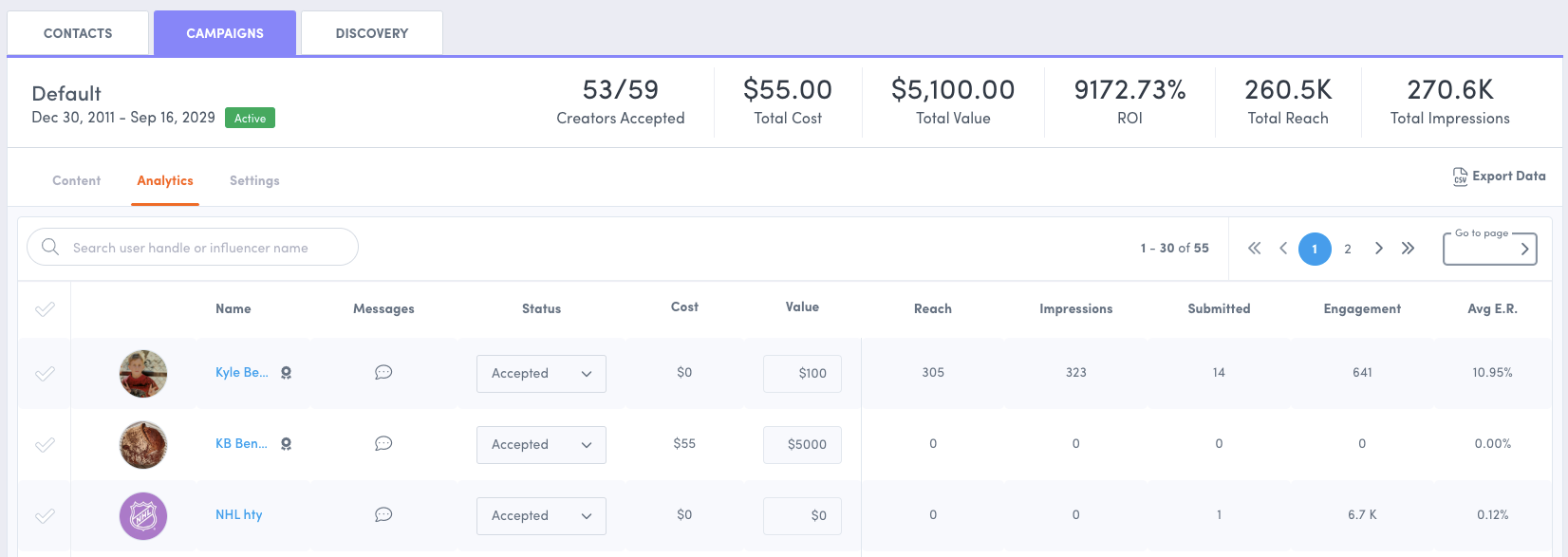Open the NHL hty message bubble

pyautogui.click(x=383, y=514)
